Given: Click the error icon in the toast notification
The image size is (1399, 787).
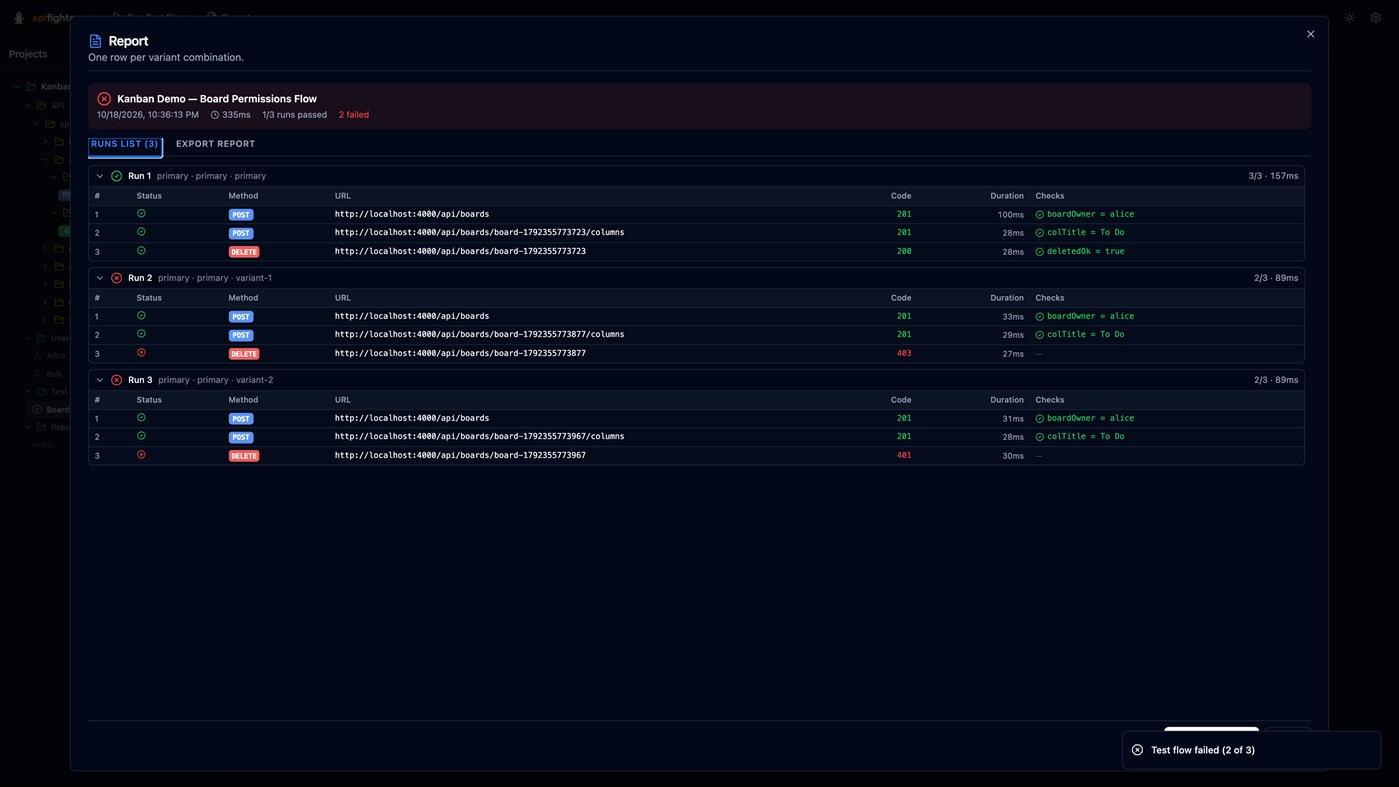Looking at the screenshot, I should point(1137,750).
